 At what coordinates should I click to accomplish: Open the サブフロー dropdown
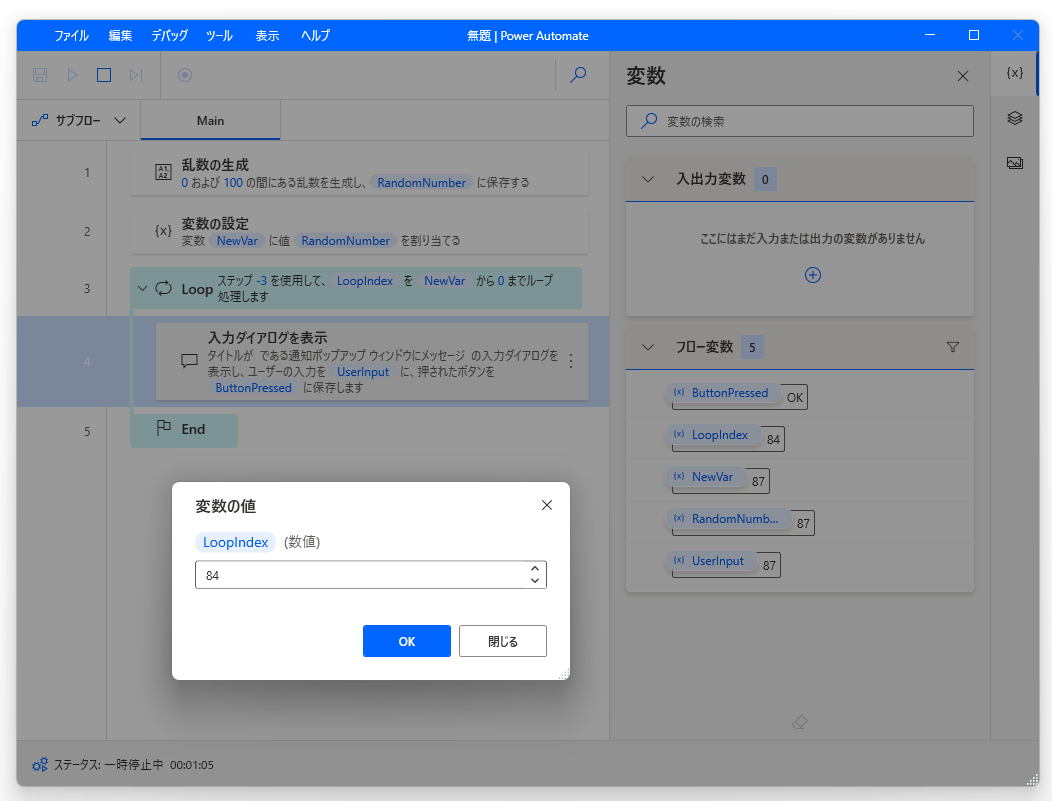point(119,119)
